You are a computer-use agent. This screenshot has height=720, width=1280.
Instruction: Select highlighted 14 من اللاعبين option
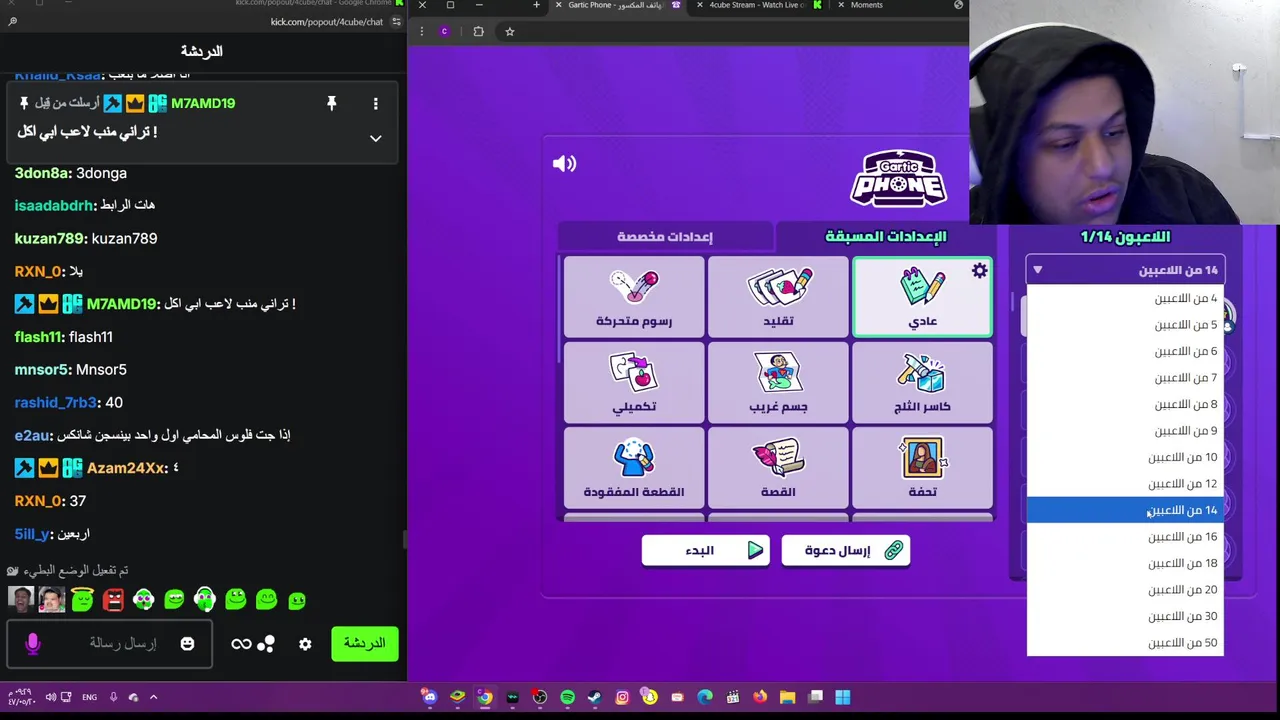coord(1125,510)
